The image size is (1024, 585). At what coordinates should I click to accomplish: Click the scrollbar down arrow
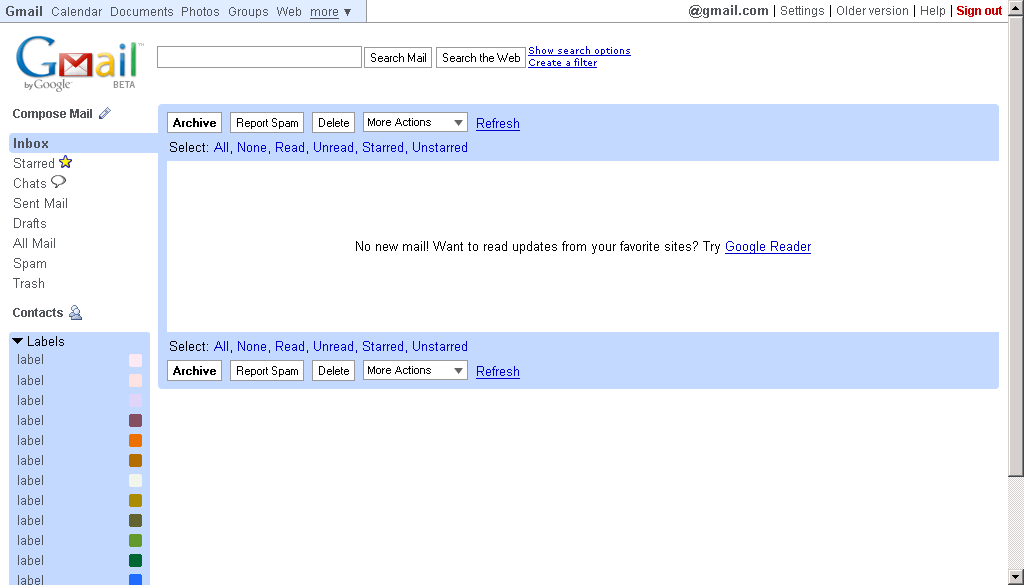1016,577
